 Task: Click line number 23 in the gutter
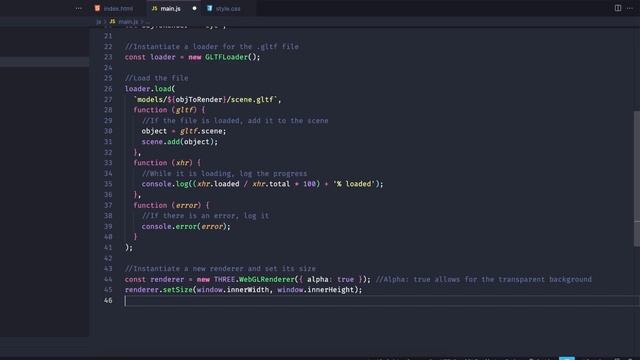(x=108, y=57)
